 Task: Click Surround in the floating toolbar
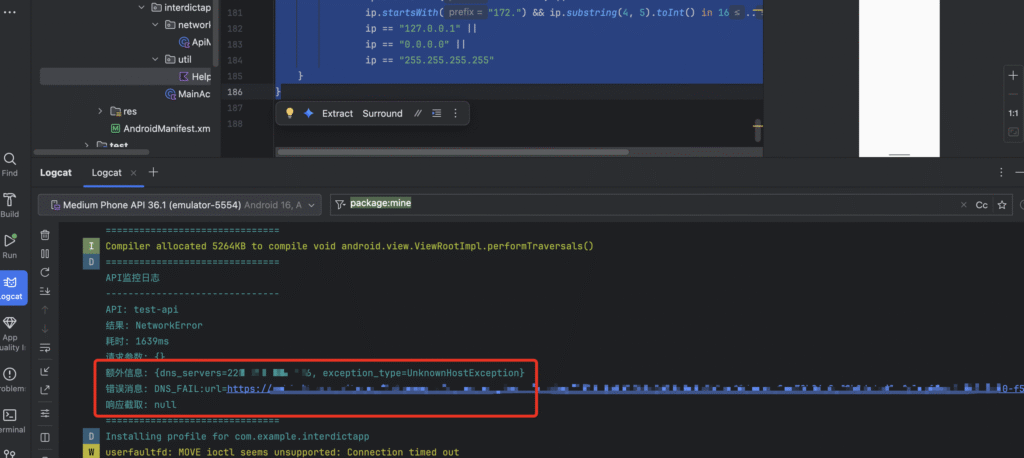[382, 113]
